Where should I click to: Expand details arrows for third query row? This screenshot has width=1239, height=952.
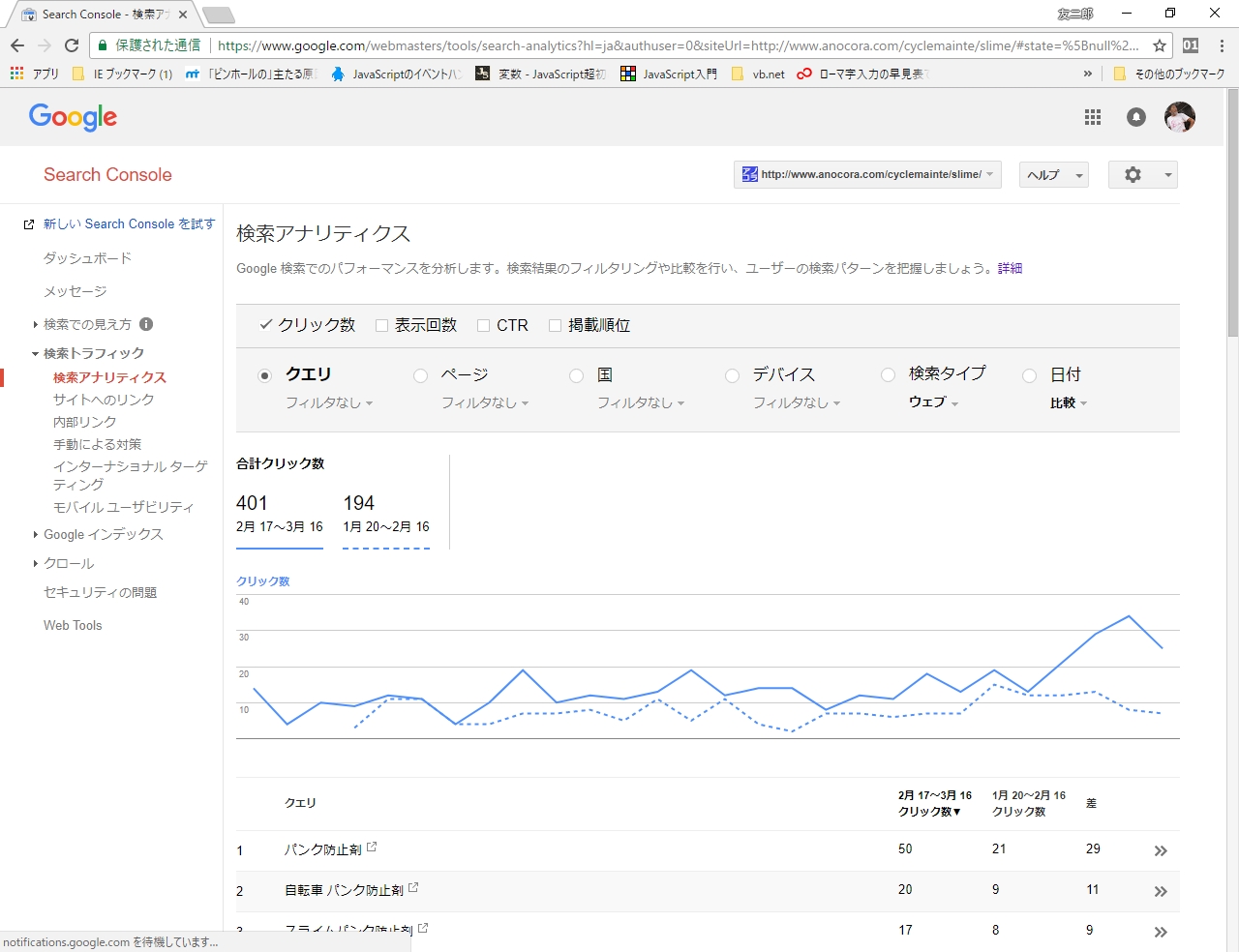point(1161,933)
